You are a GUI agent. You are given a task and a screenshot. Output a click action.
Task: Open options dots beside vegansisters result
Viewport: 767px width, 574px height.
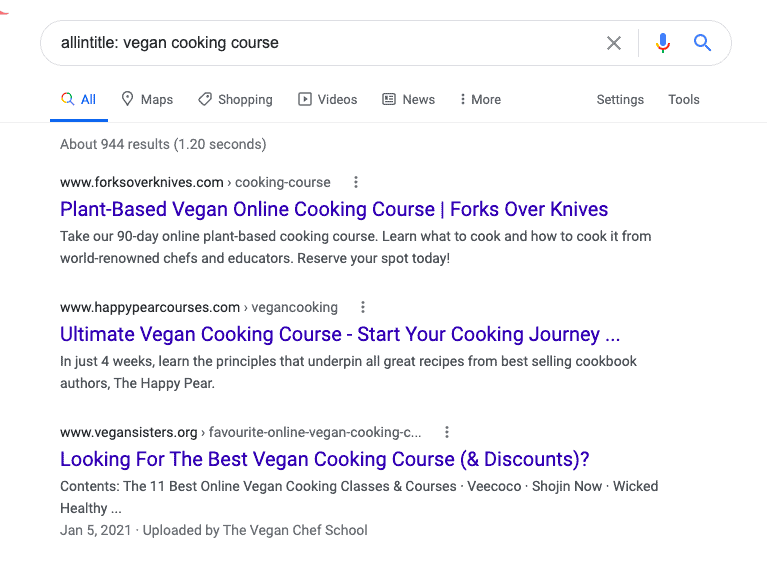[x=447, y=432]
